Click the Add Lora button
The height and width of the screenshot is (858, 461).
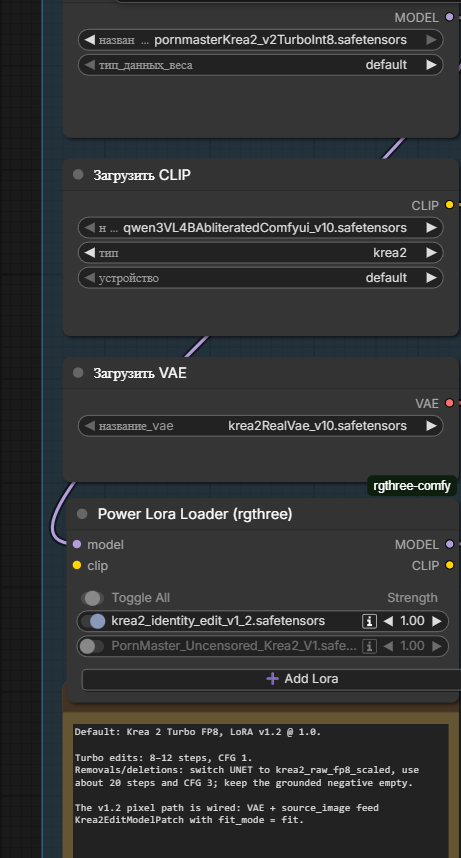pos(272,679)
